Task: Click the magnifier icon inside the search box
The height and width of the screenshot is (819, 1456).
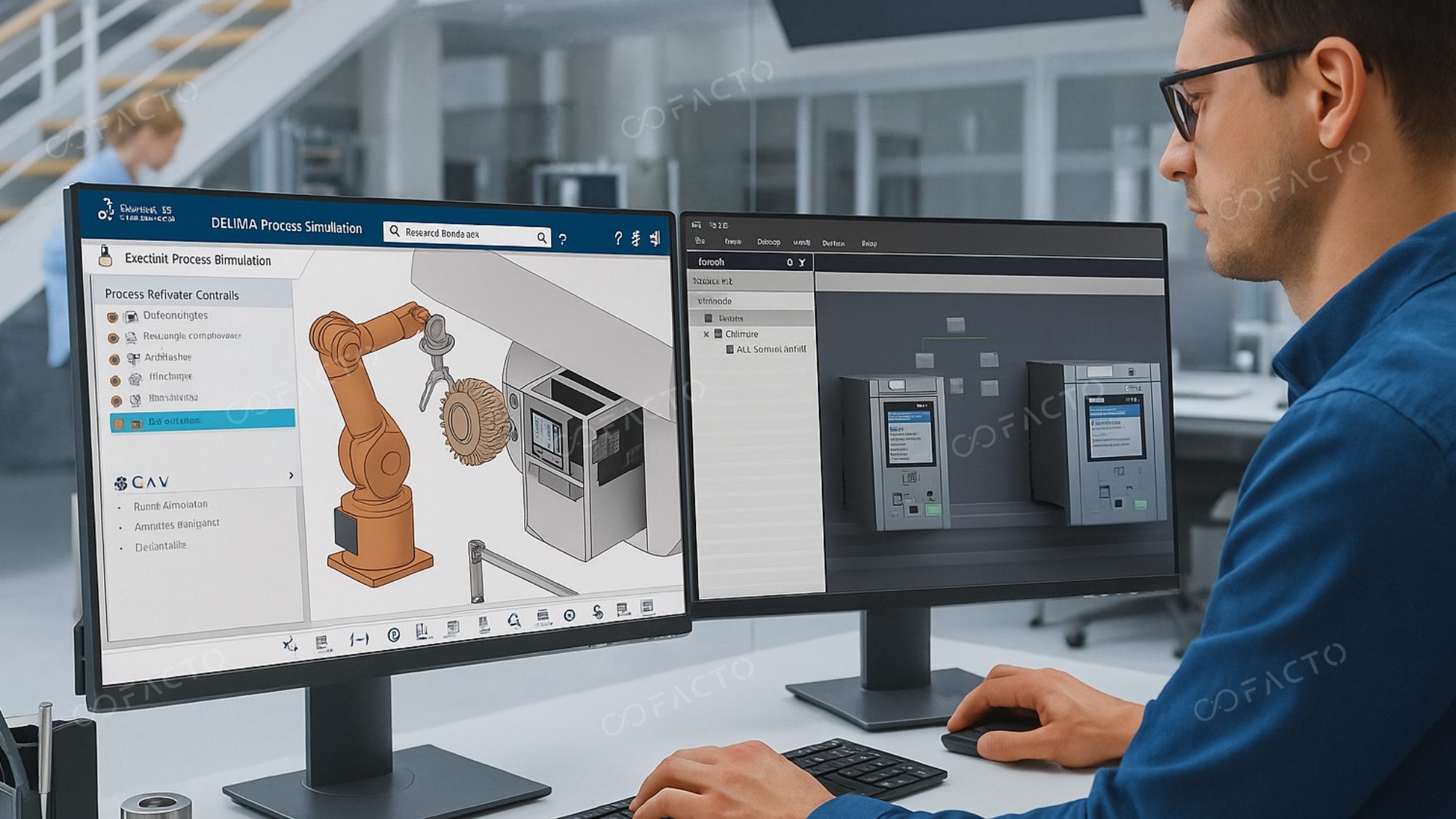Action: [x=542, y=237]
